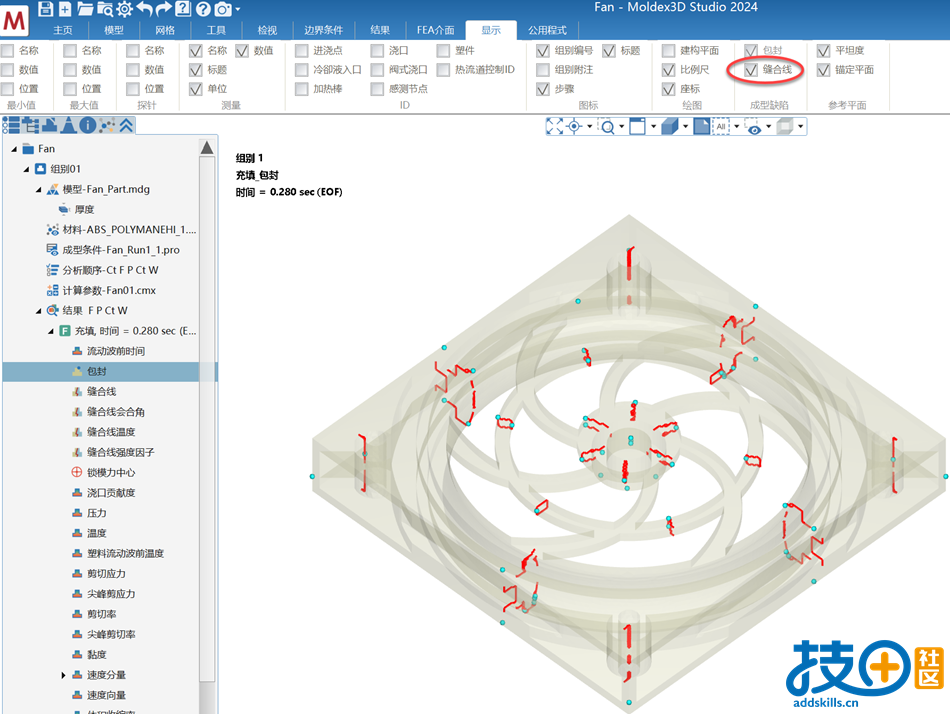Collapse the Fan project tree node
The image size is (950, 714).
(x=14, y=149)
